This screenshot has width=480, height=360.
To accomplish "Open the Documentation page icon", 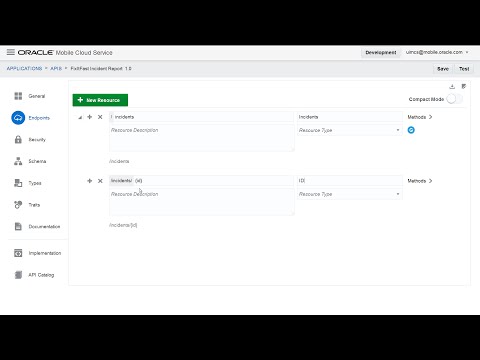I will [x=18, y=227].
